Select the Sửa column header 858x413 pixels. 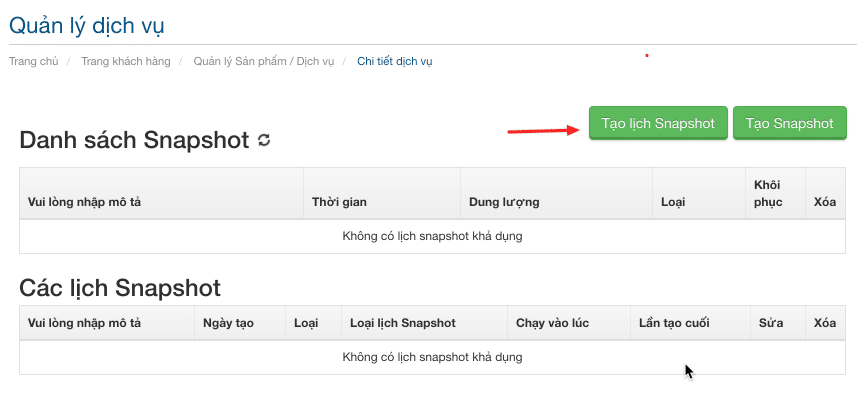(x=771, y=323)
